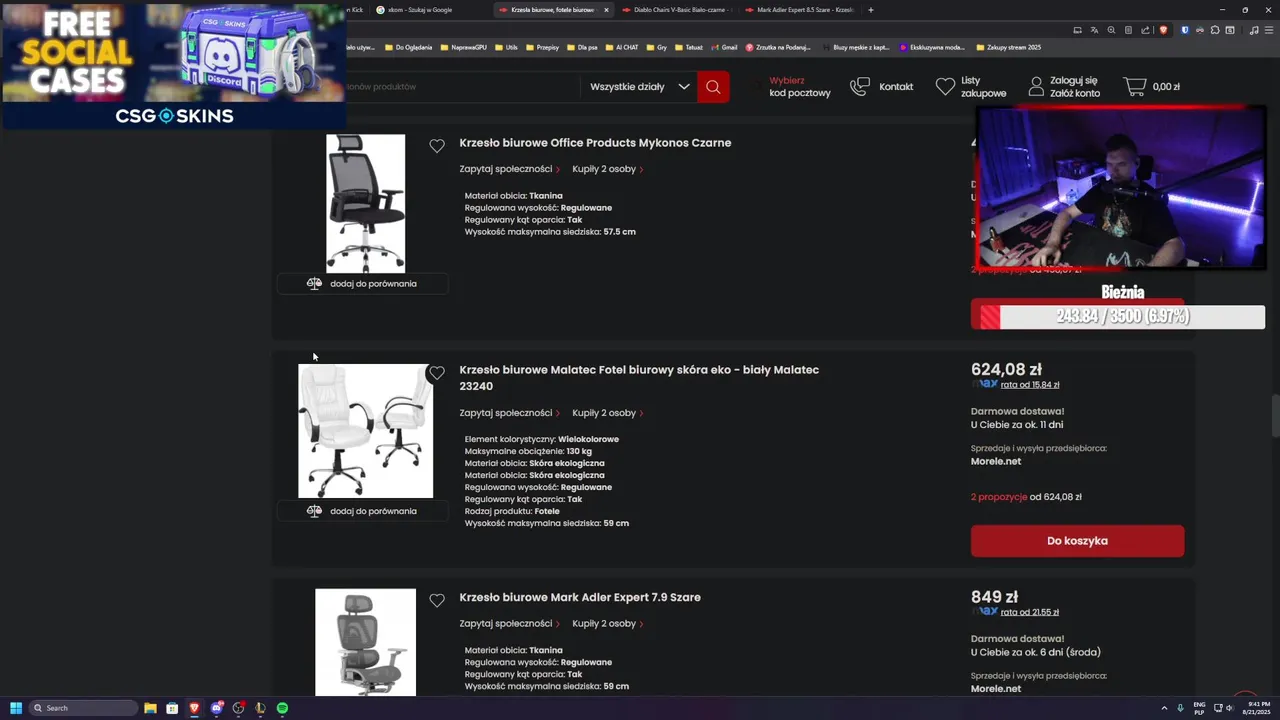The height and width of the screenshot is (720, 1280).
Task: Open the AI CHAT bookmarks folder
Action: (x=621, y=47)
